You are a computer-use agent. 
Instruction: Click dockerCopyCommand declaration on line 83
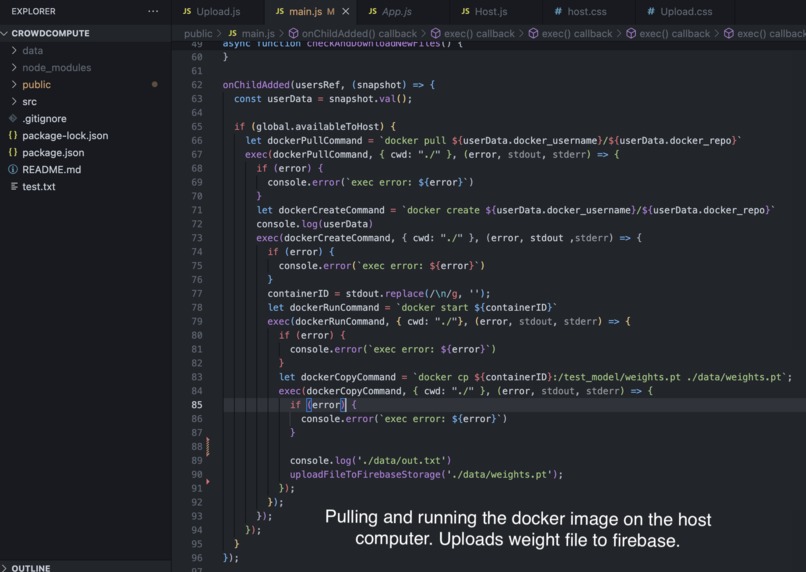pos(348,377)
